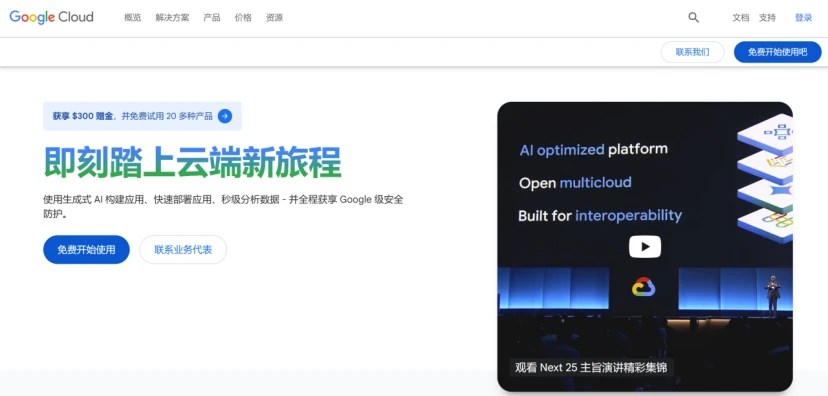Click the Built for interoperability text
This screenshot has height=396, width=828.
[x=600, y=215]
